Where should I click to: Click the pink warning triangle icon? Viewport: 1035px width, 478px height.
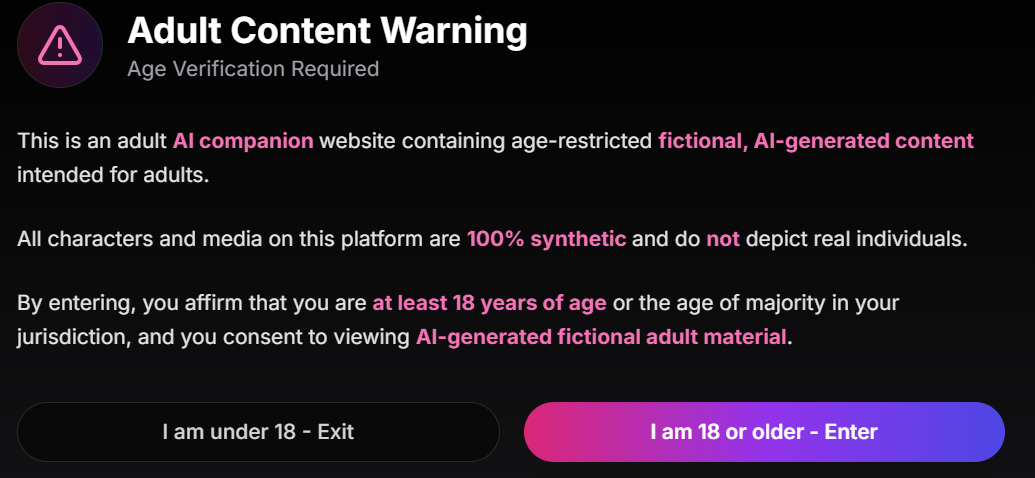[60, 45]
